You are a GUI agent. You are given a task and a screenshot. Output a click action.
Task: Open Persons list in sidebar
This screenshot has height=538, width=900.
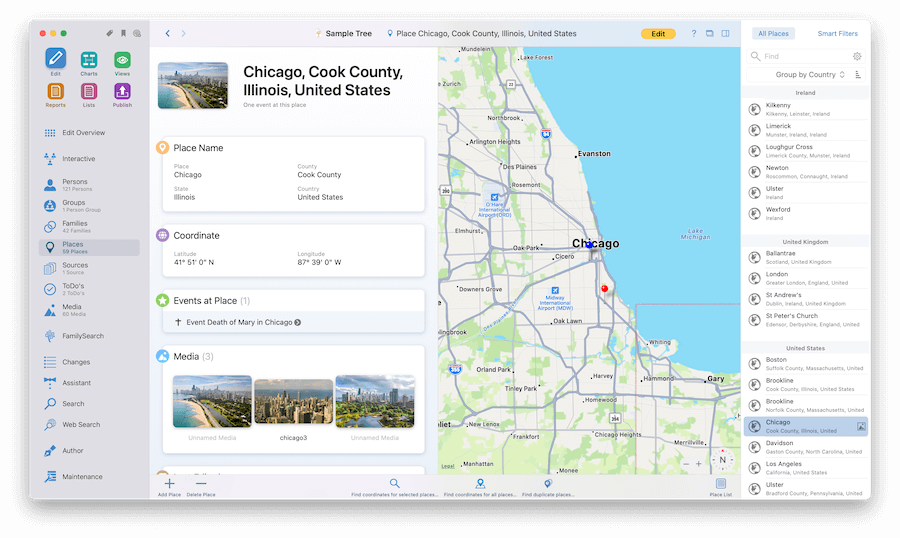(89, 184)
